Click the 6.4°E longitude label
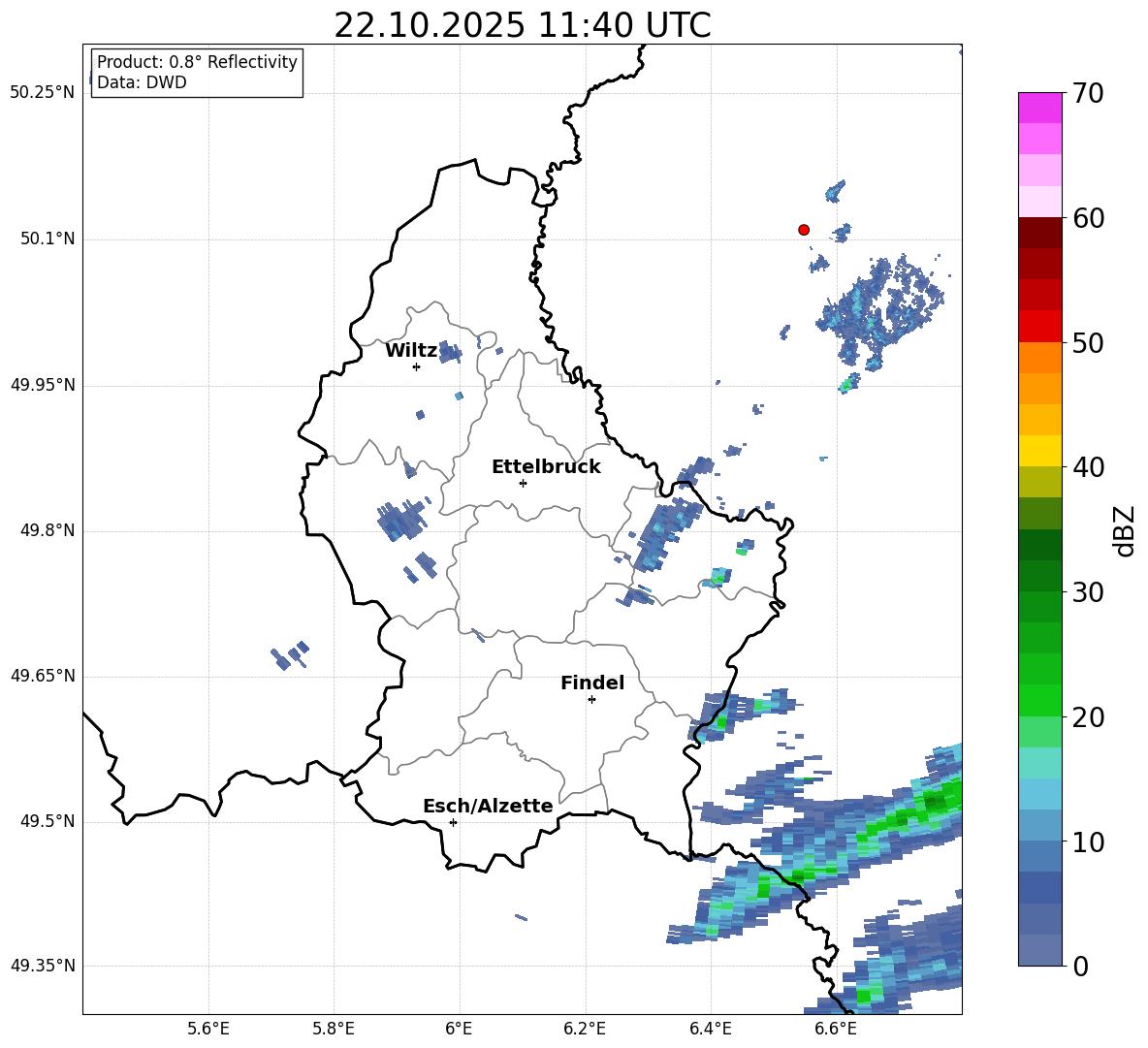The height and width of the screenshot is (1048, 1148). click(711, 1029)
